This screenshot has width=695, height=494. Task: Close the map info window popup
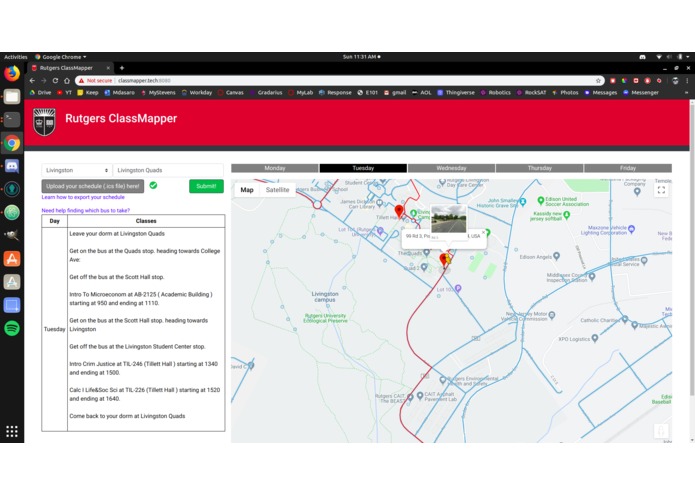pos(483,232)
